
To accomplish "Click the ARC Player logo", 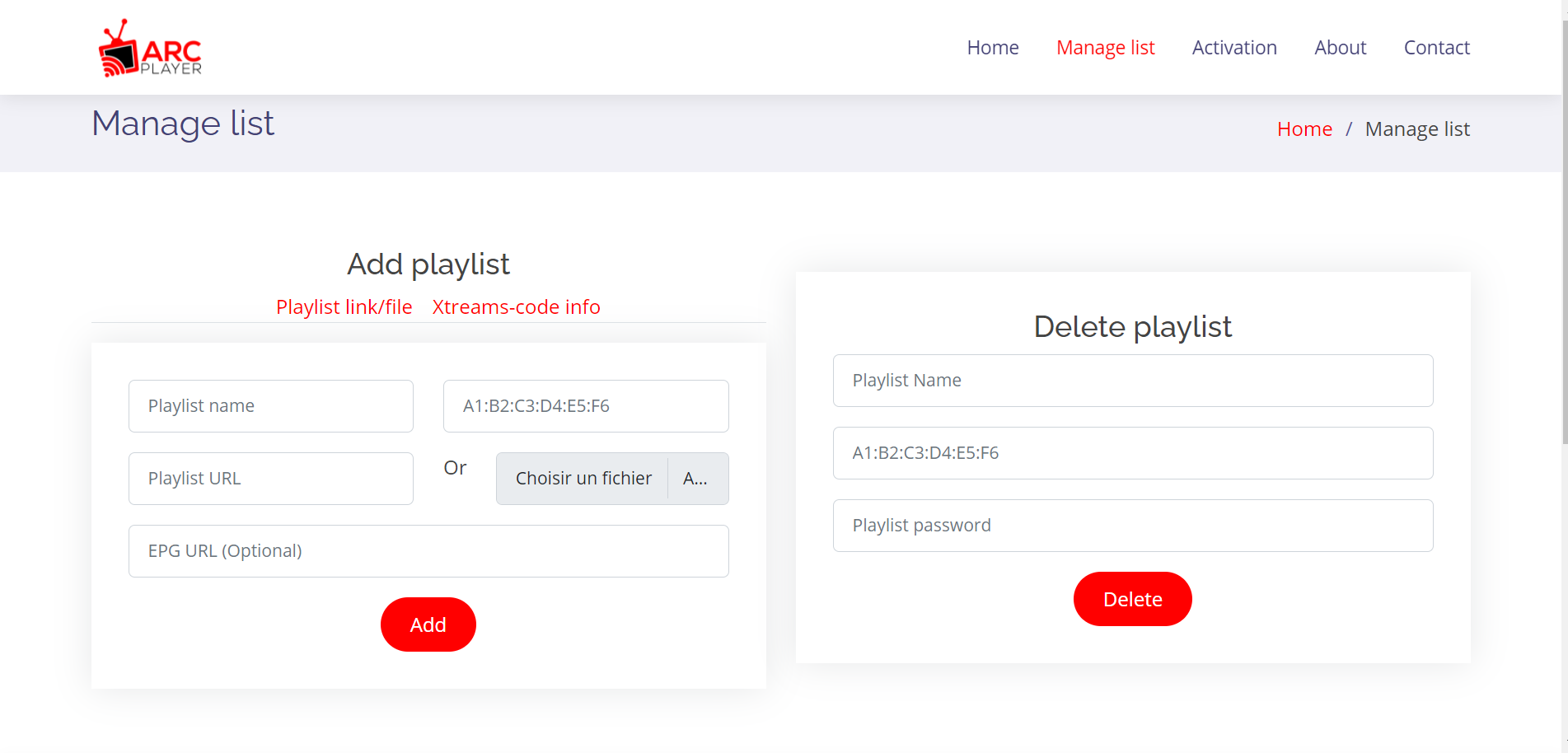I will (150, 48).
